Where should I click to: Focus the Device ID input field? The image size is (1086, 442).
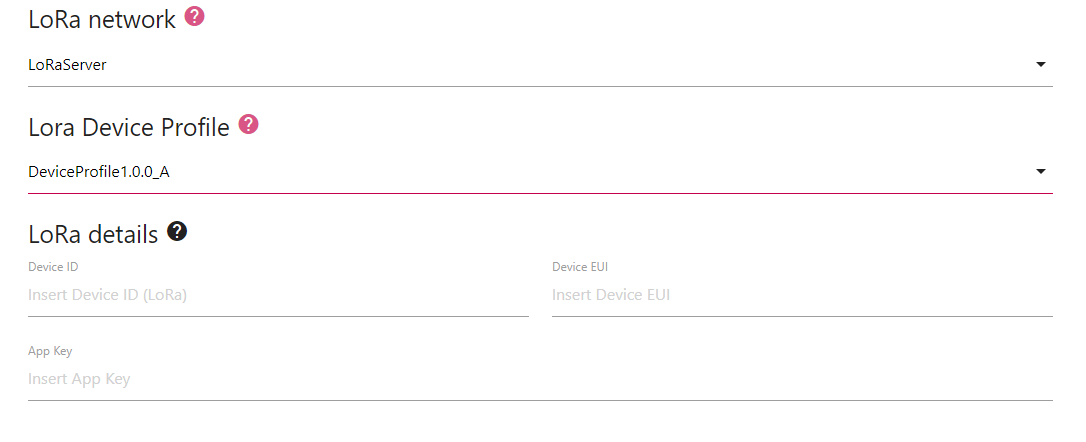[278, 296]
